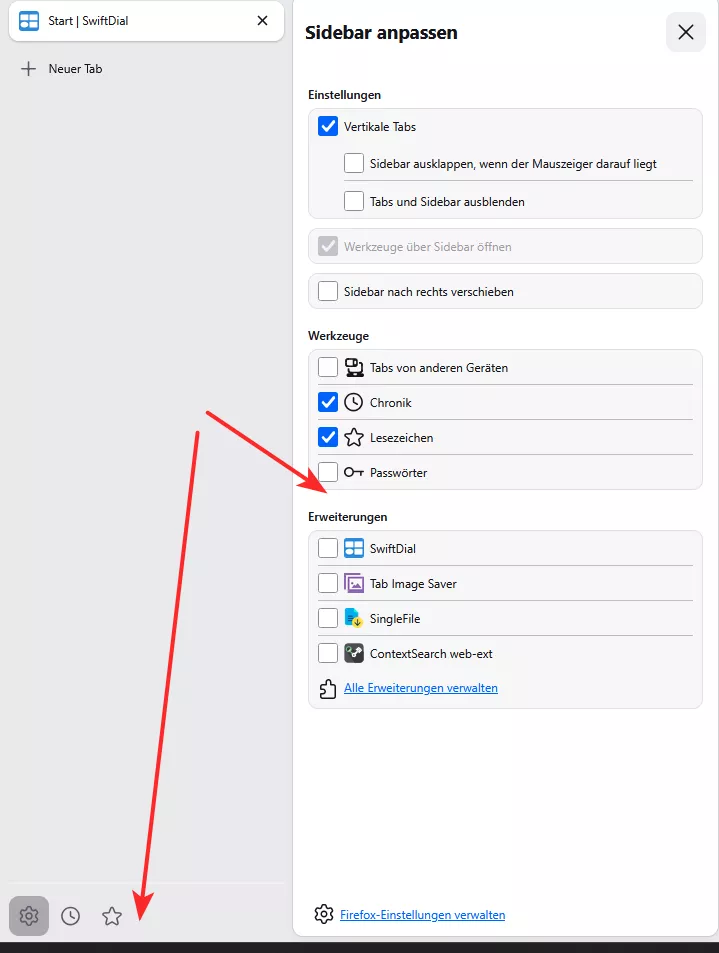Click the plus icon for Neuer Tab
The width and height of the screenshot is (719, 953).
(29, 69)
